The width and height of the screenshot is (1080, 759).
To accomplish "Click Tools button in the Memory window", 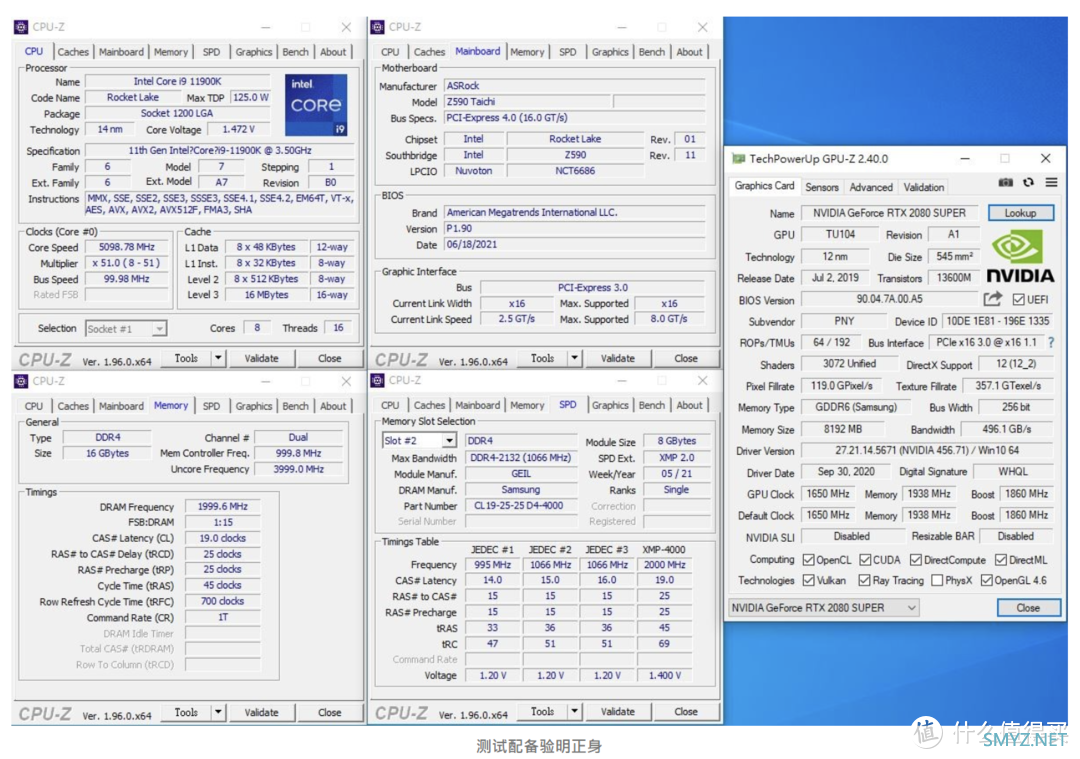I will pyautogui.click(x=186, y=712).
